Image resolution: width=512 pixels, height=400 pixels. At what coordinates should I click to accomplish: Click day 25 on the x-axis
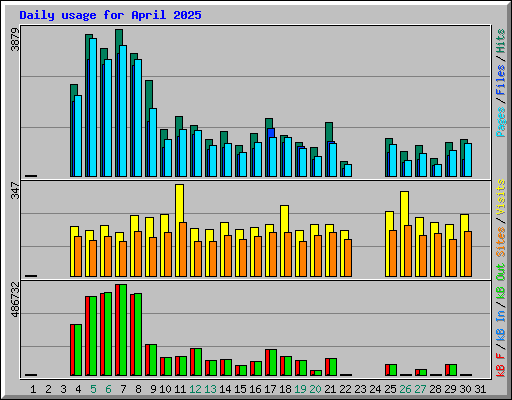click(x=390, y=389)
